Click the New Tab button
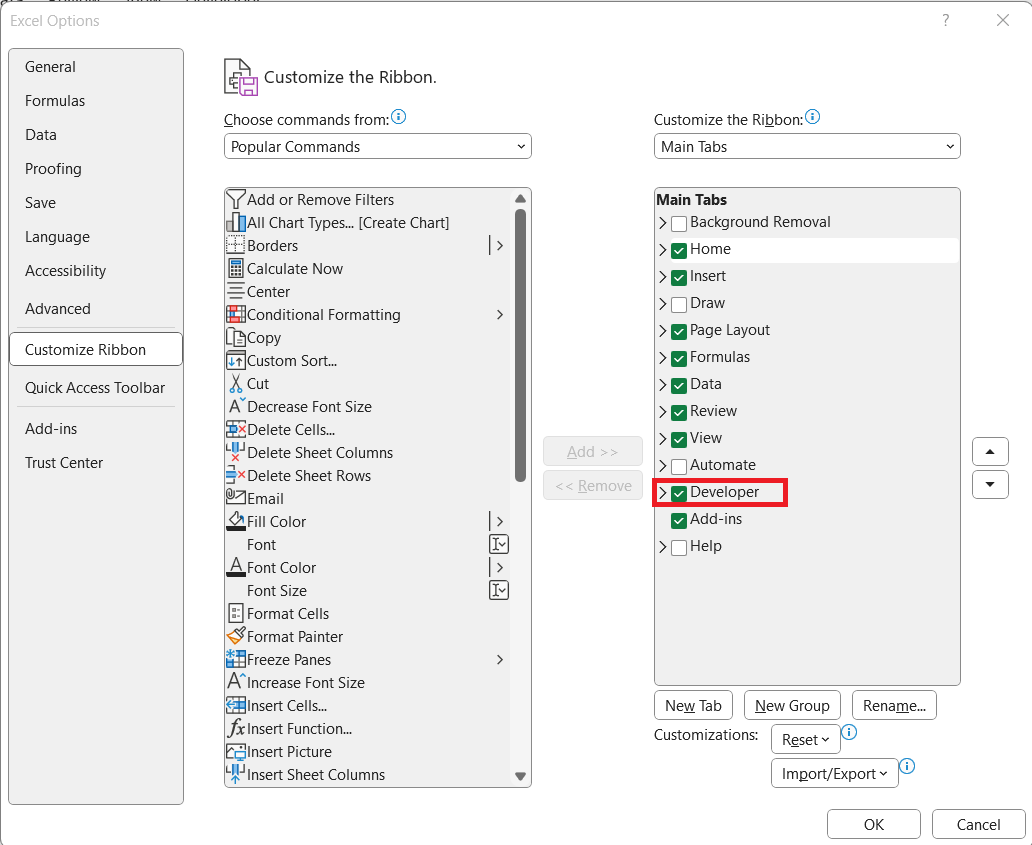 coord(693,705)
